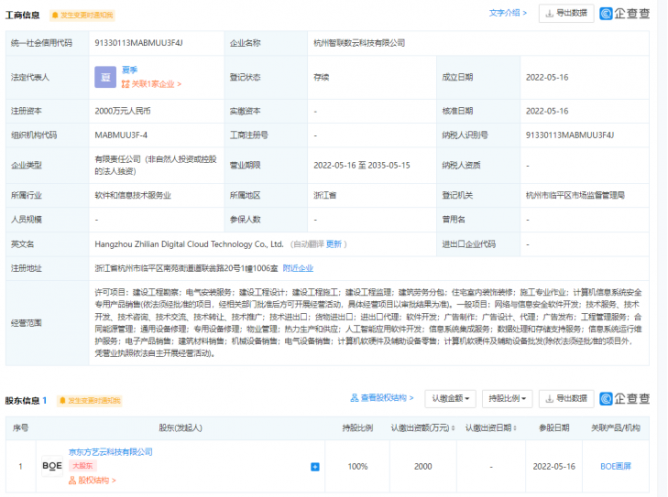Click the BOE shareholder logo thumbnail
Screen dimensions: 668x497
52,466
